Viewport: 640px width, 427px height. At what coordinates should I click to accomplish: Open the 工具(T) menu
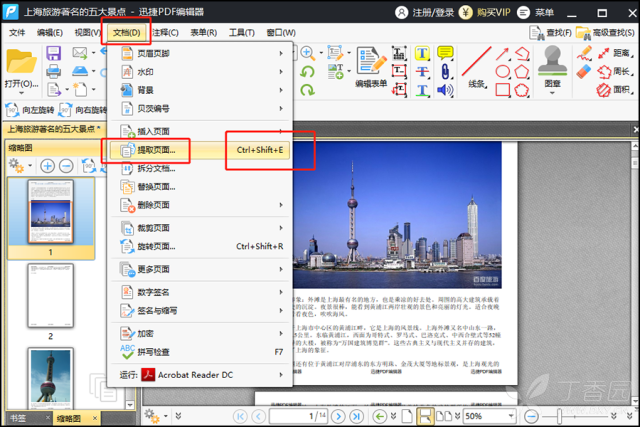click(x=242, y=33)
